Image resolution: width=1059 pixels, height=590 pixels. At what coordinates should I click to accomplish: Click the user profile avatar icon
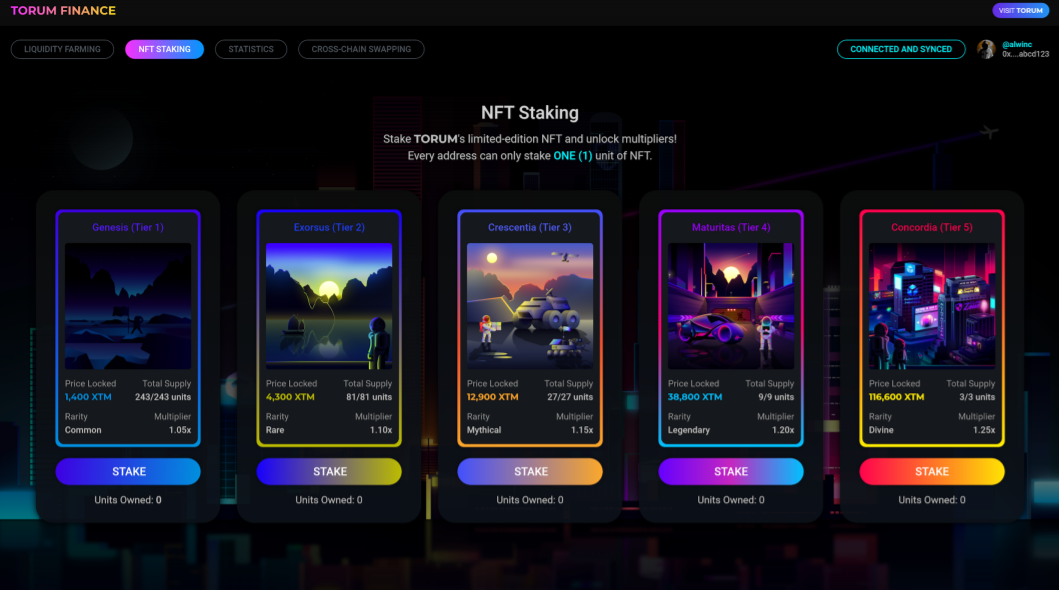986,49
